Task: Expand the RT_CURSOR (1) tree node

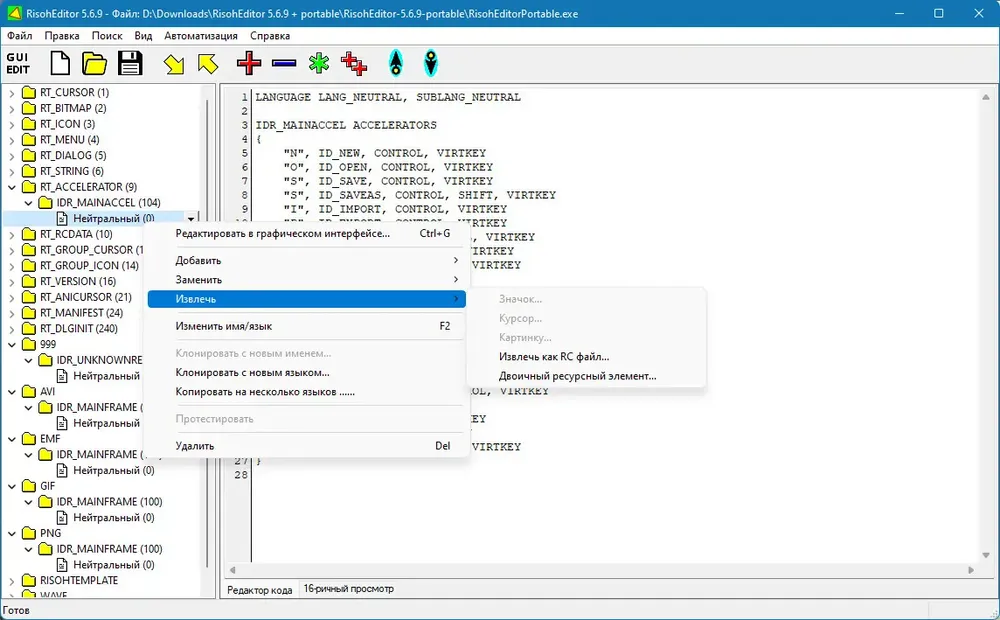Action: [11, 92]
